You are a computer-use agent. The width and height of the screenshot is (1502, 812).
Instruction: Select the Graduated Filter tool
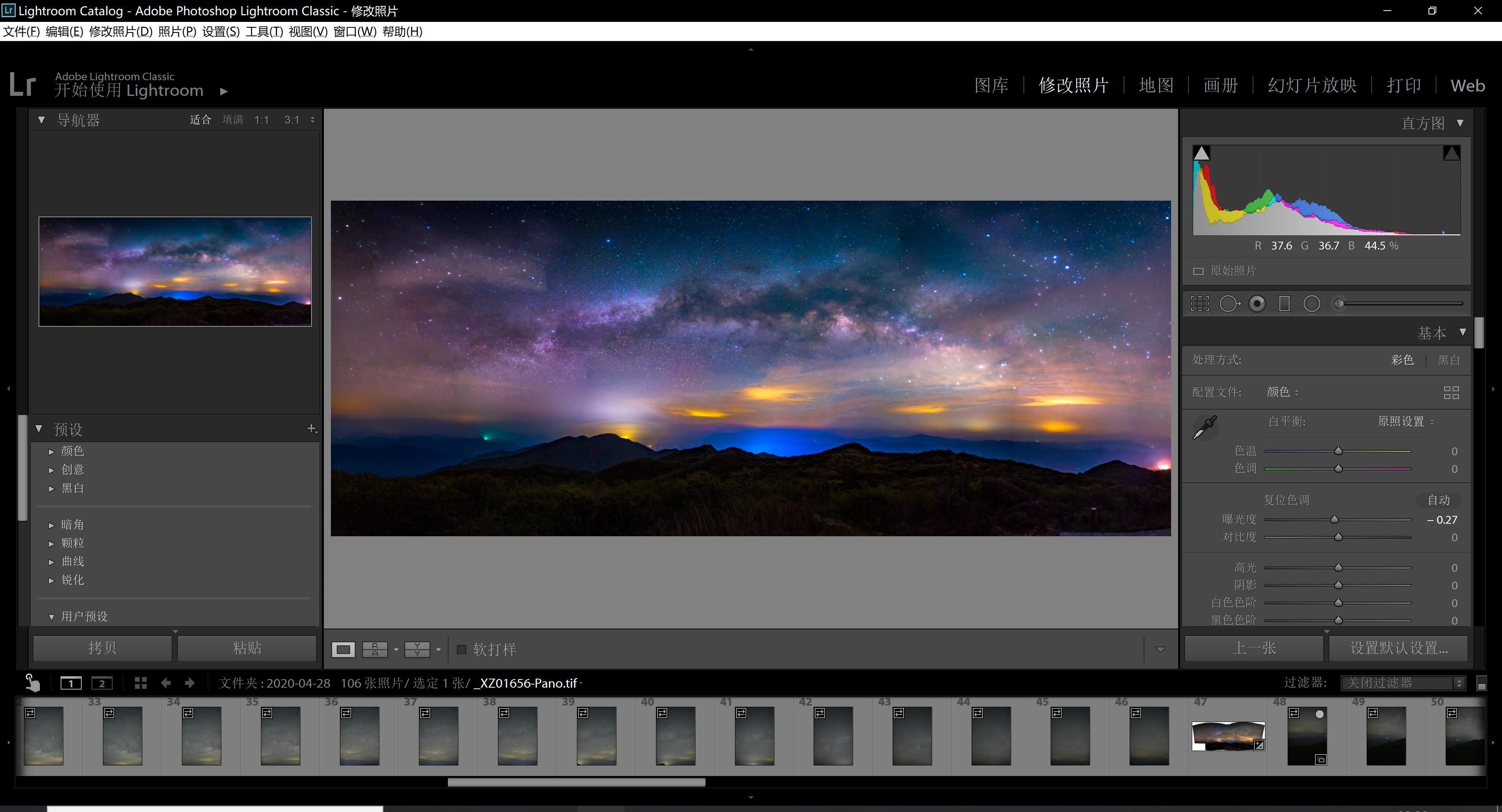[x=1284, y=304]
